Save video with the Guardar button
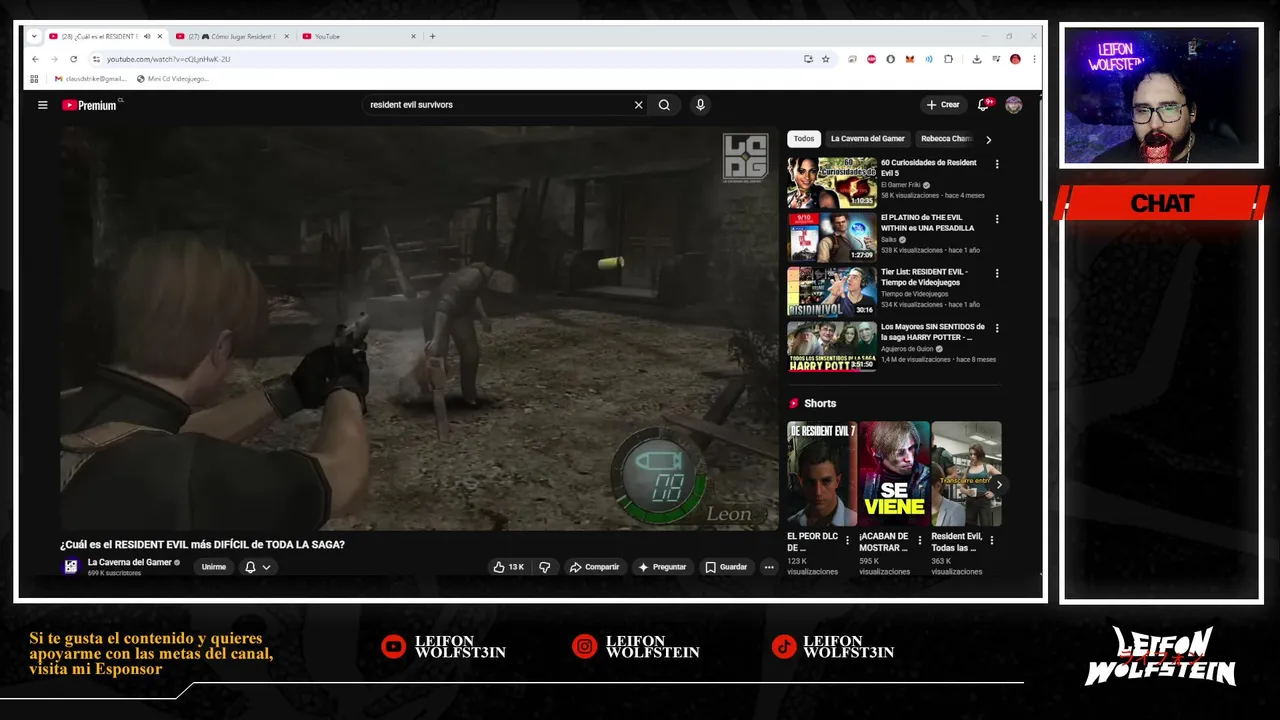The height and width of the screenshot is (720, 1280). click(x=726, y=567)
